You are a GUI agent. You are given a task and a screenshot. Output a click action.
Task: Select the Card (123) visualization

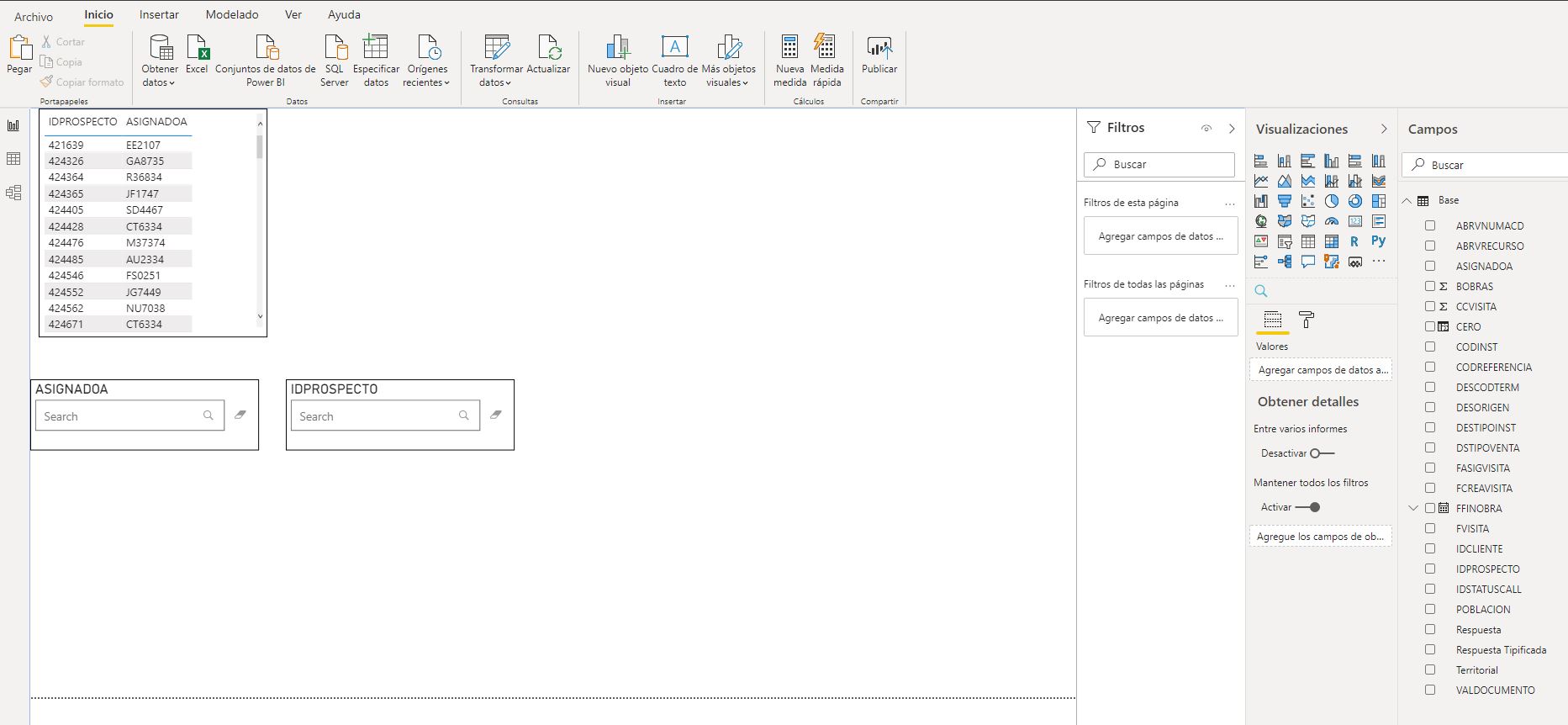1355,221
